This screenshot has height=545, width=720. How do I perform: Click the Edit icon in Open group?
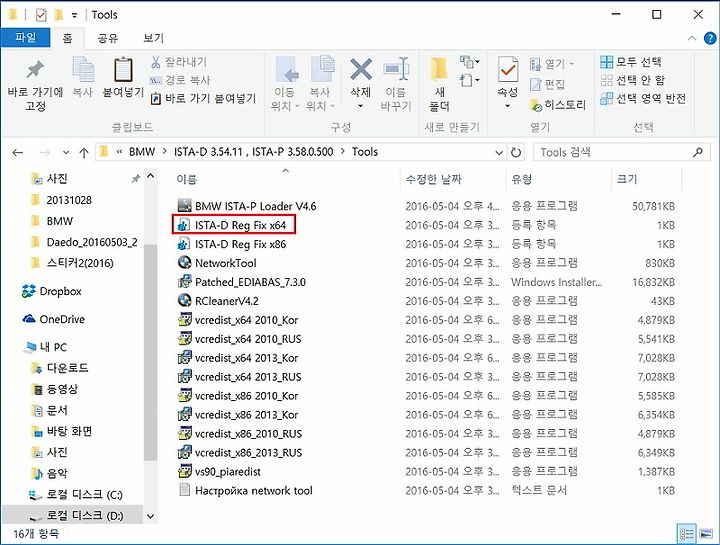point(535,84)
